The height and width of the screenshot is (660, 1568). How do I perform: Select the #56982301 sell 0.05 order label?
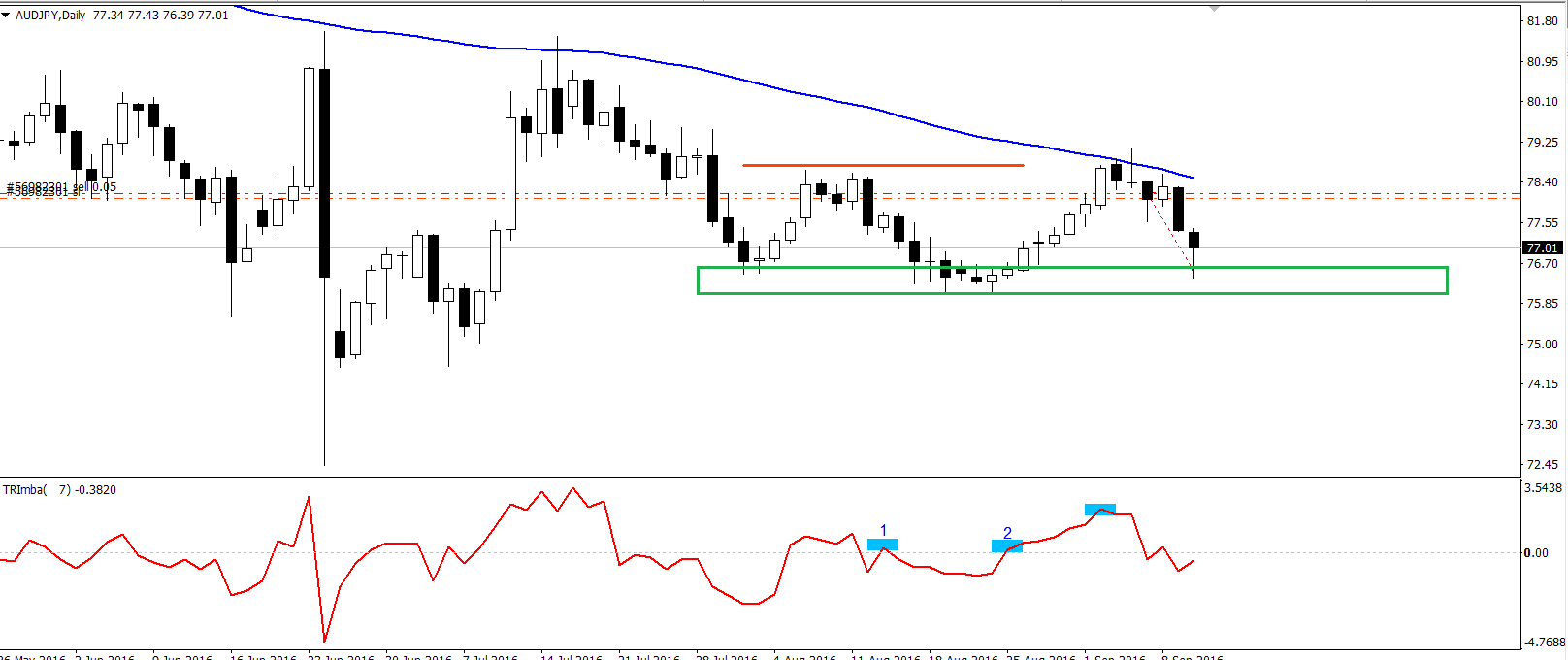pyautogui.click(x=61, y=187)
